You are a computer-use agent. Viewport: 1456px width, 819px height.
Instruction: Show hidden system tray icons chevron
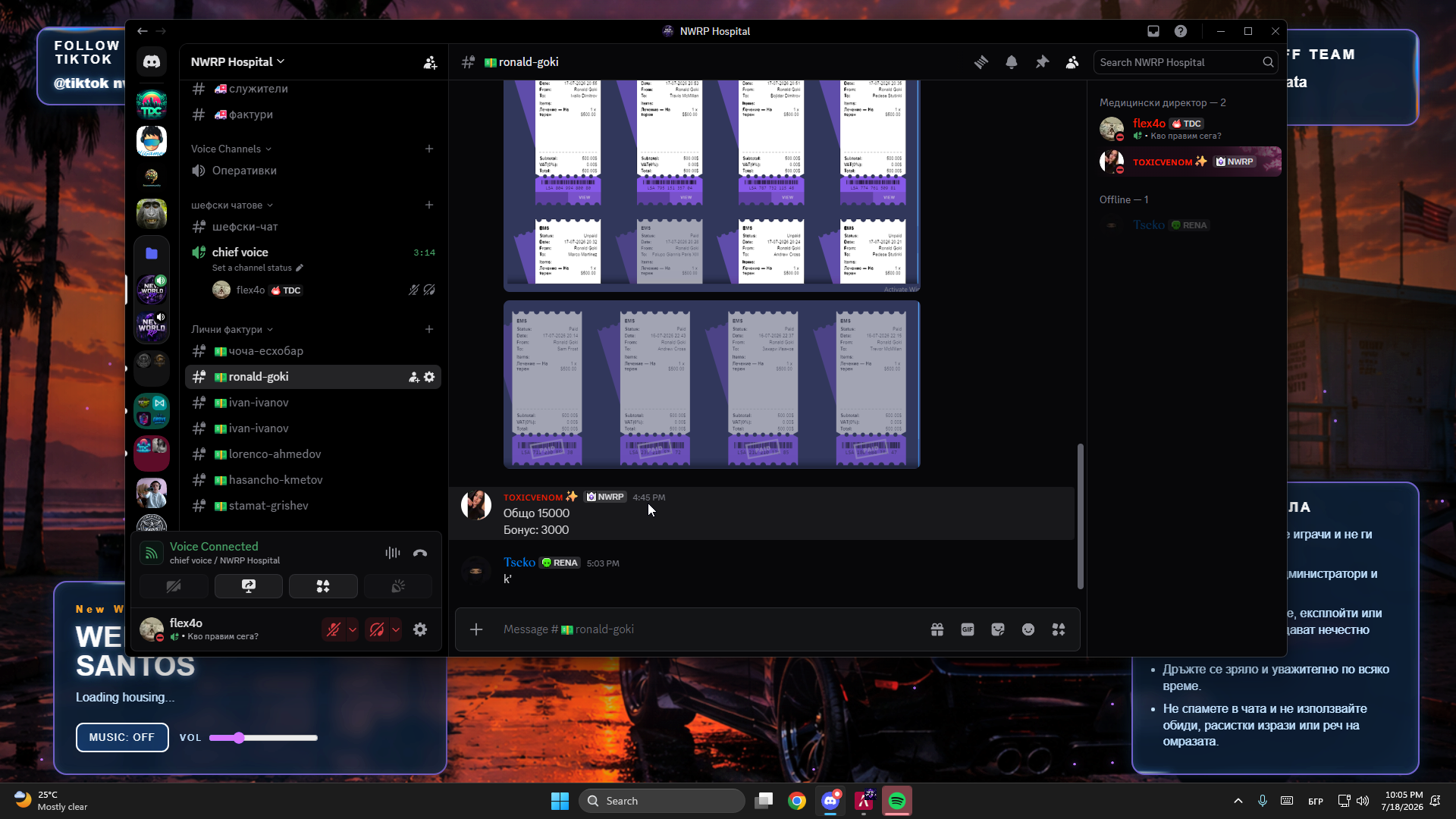click(x=1238, y=801)
